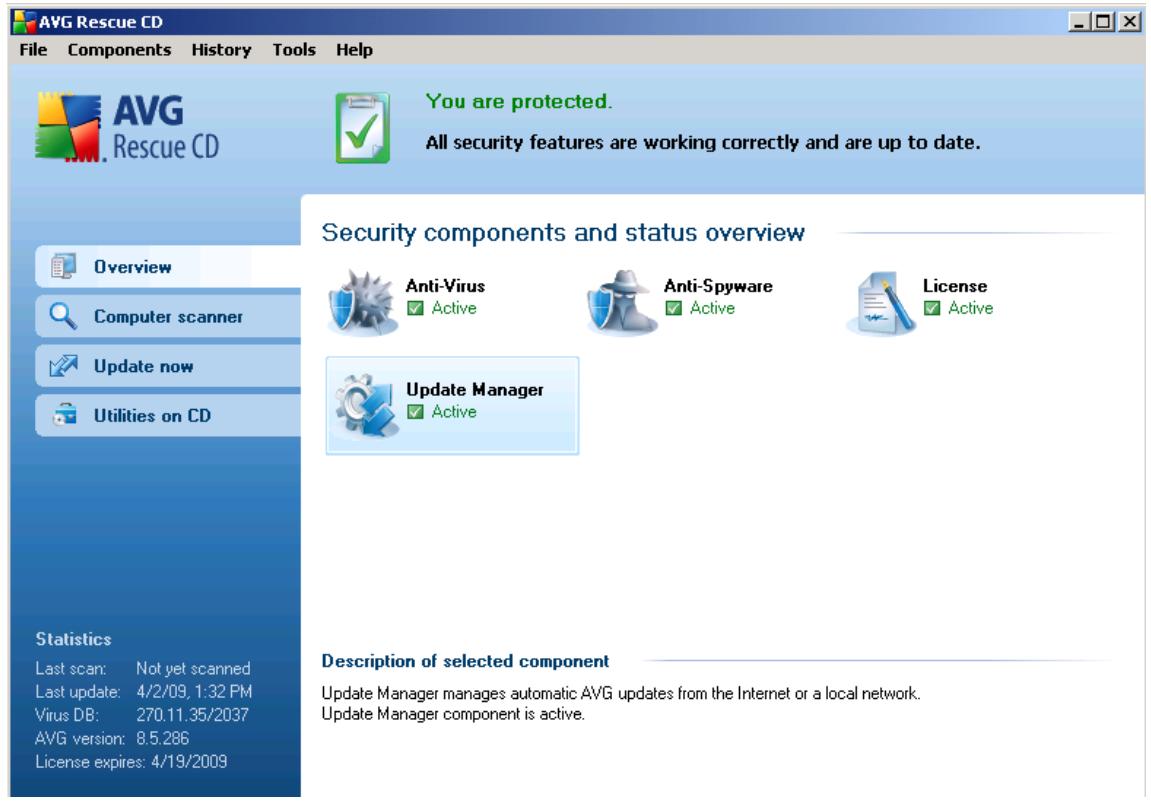Viewport: 1151px width, 803px height.
Task: Select the Overview sidebar button
Action: click(x=168, y=266)
